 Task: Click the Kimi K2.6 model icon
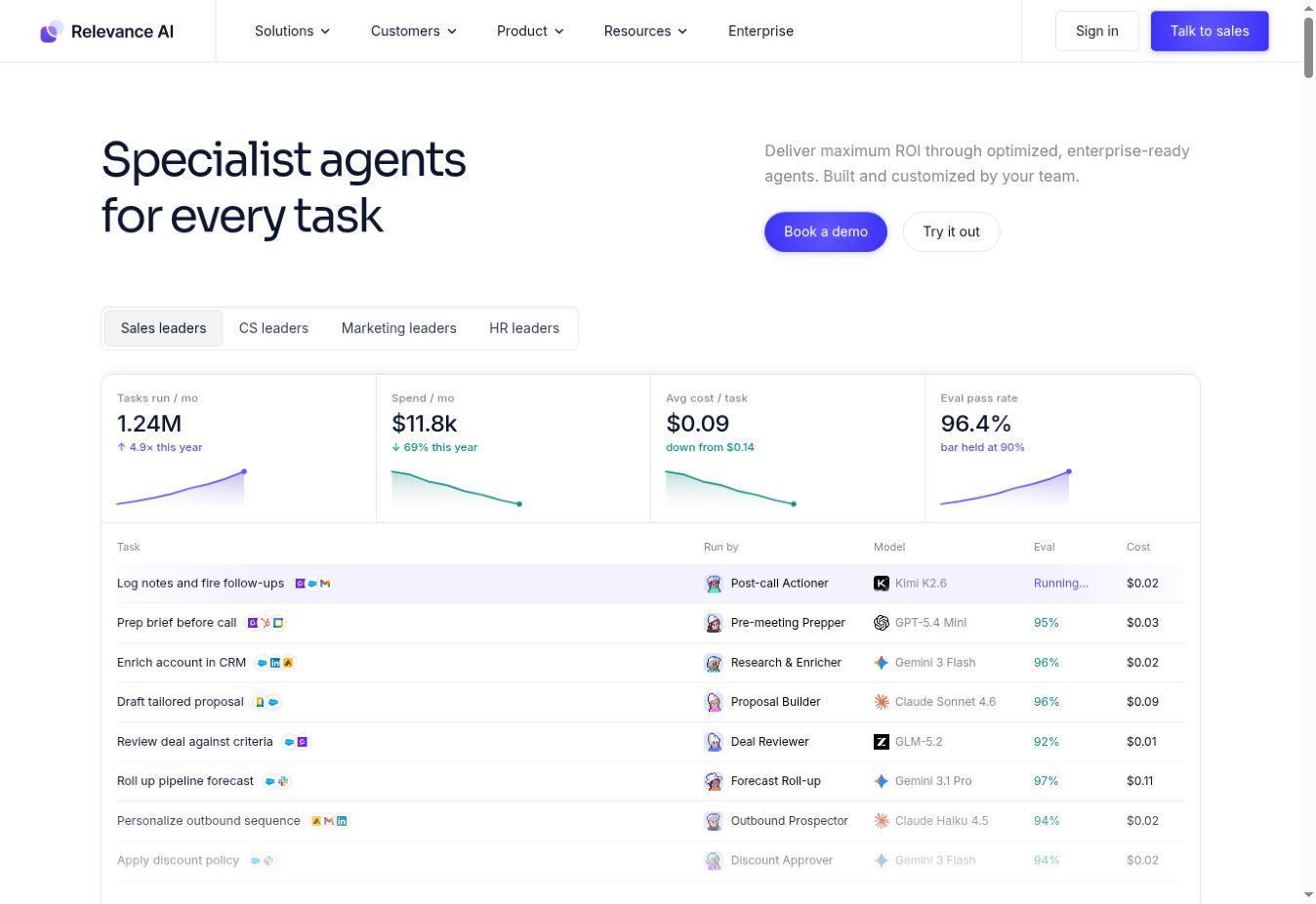pos(882,584)
